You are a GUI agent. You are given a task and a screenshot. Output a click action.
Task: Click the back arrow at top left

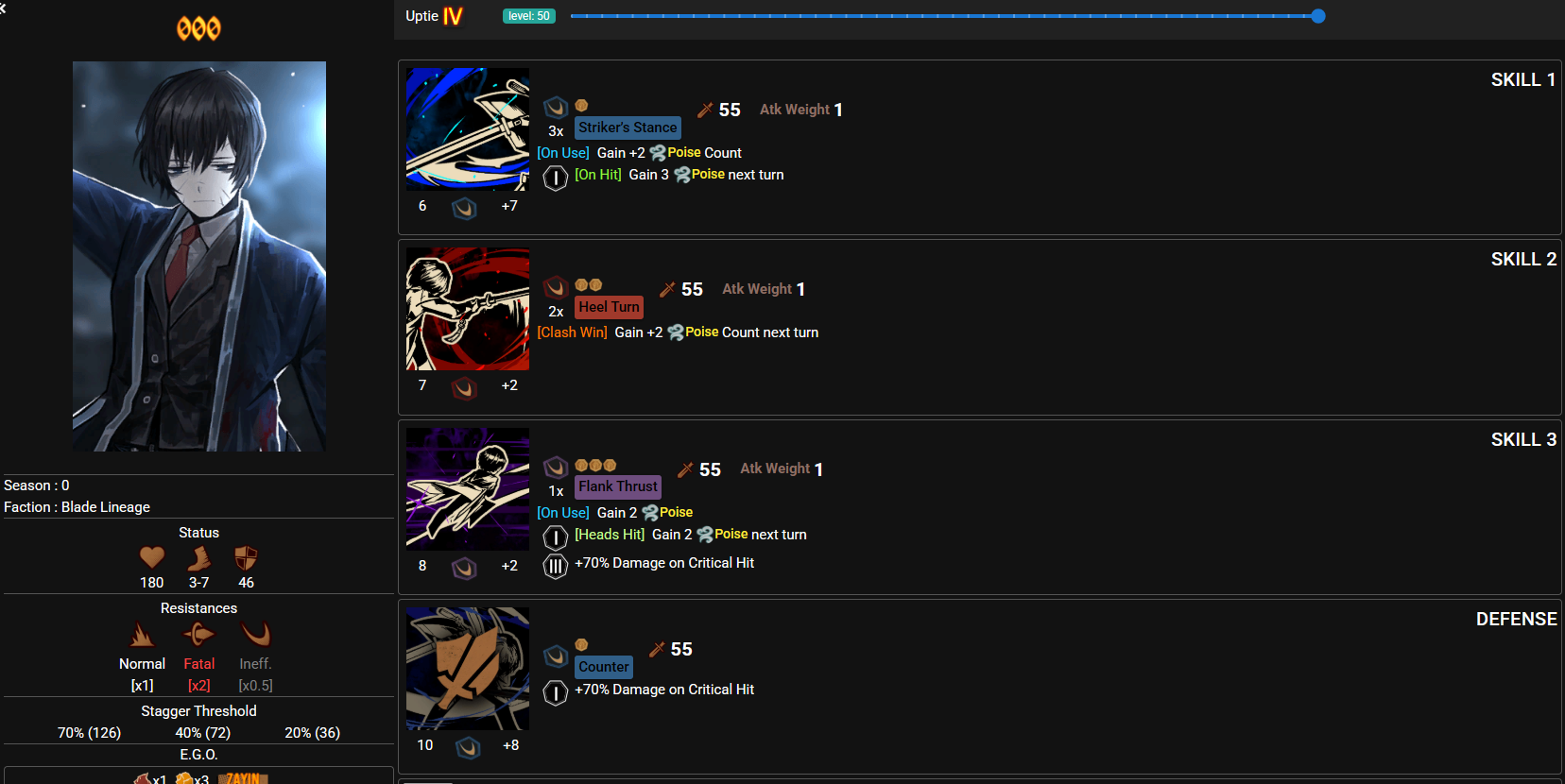[x=3, y=8]
